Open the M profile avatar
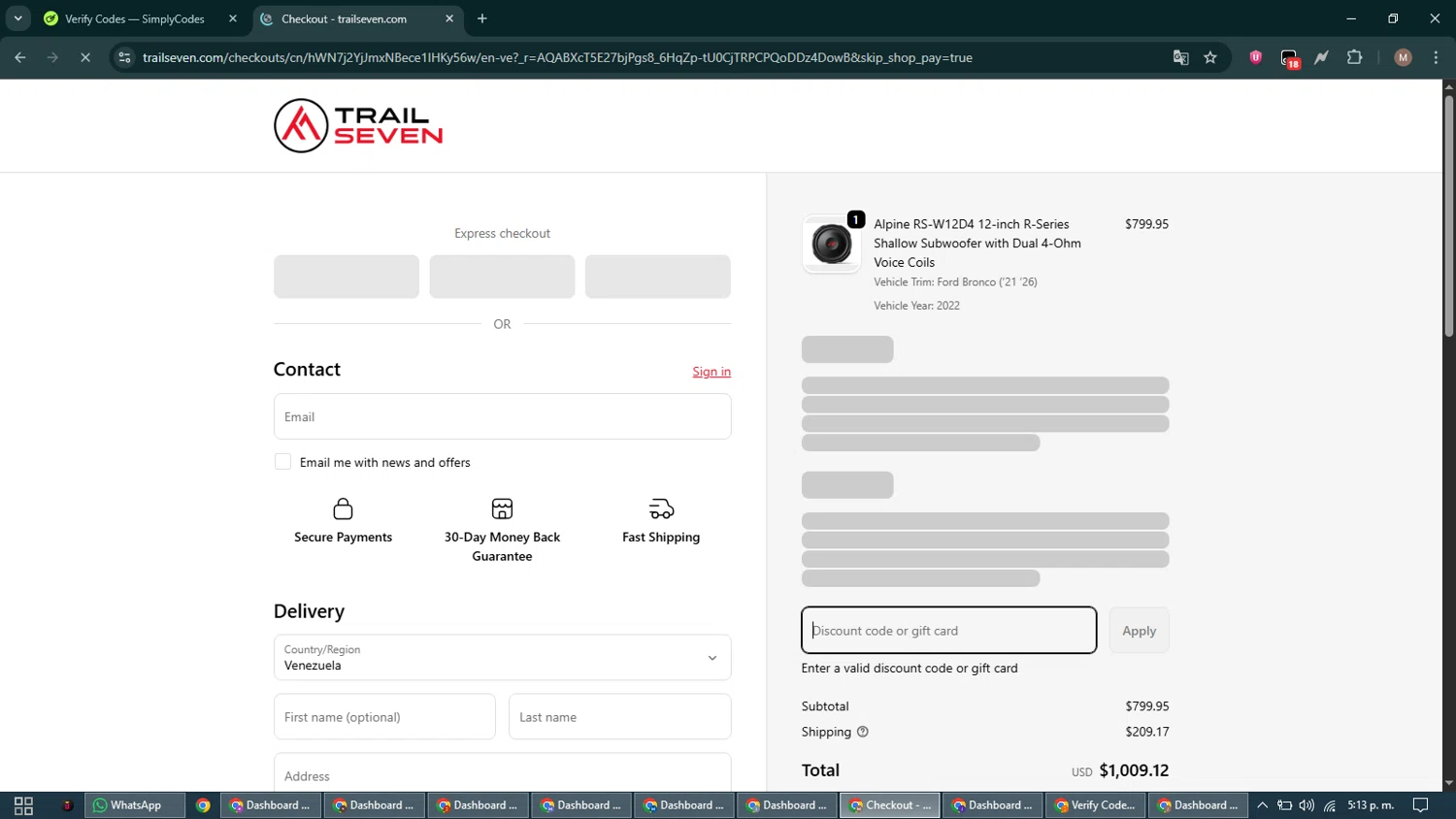Image resolution: width=1456 pixels, height=819 pixels. tap(1403, 57)
